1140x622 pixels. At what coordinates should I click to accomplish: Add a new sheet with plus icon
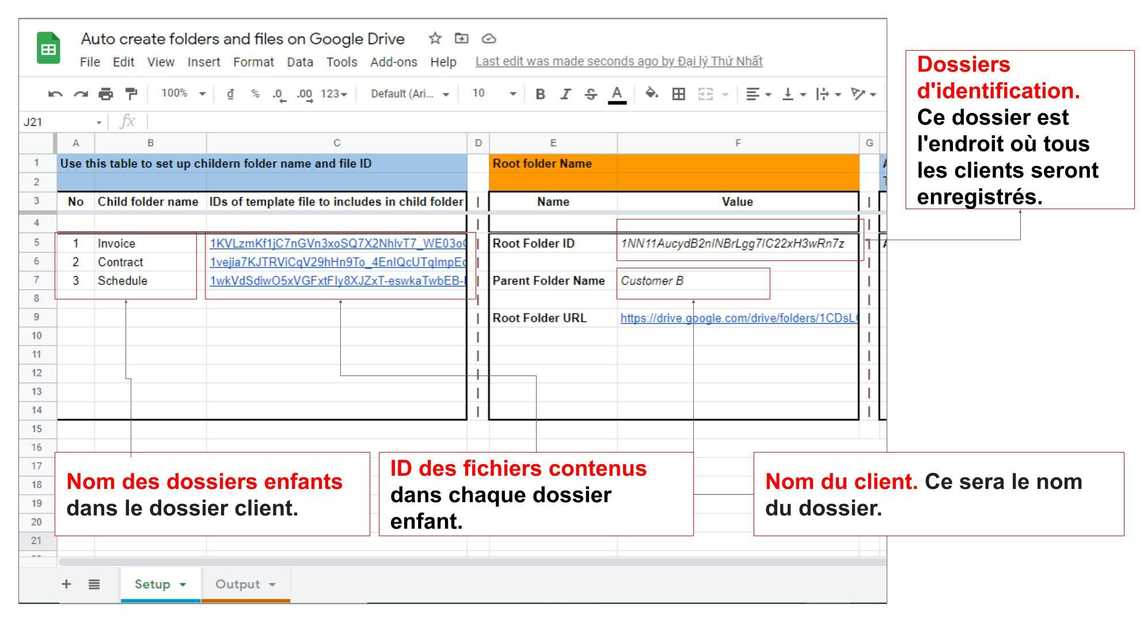coord(67,584)
